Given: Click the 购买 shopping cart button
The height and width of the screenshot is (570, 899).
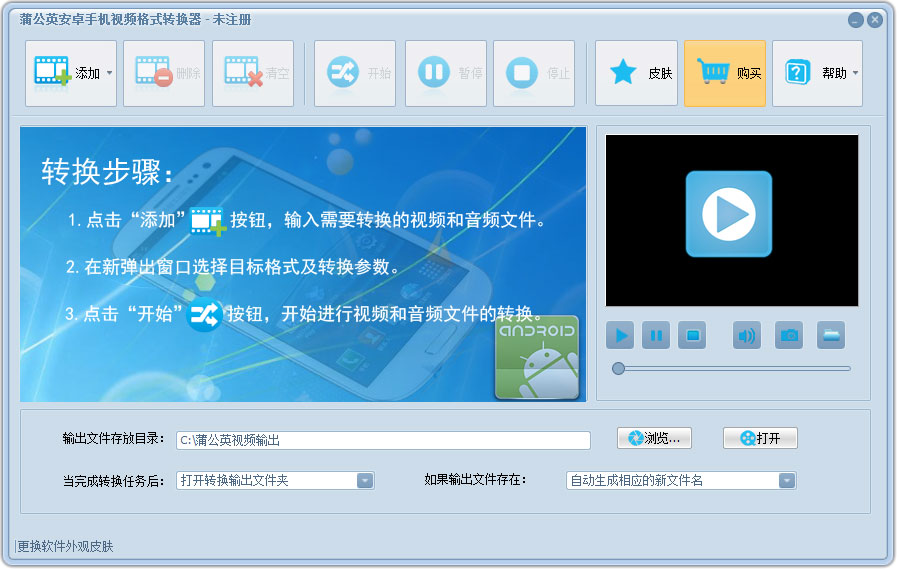Looking at the screenshot, I should 724,73.
